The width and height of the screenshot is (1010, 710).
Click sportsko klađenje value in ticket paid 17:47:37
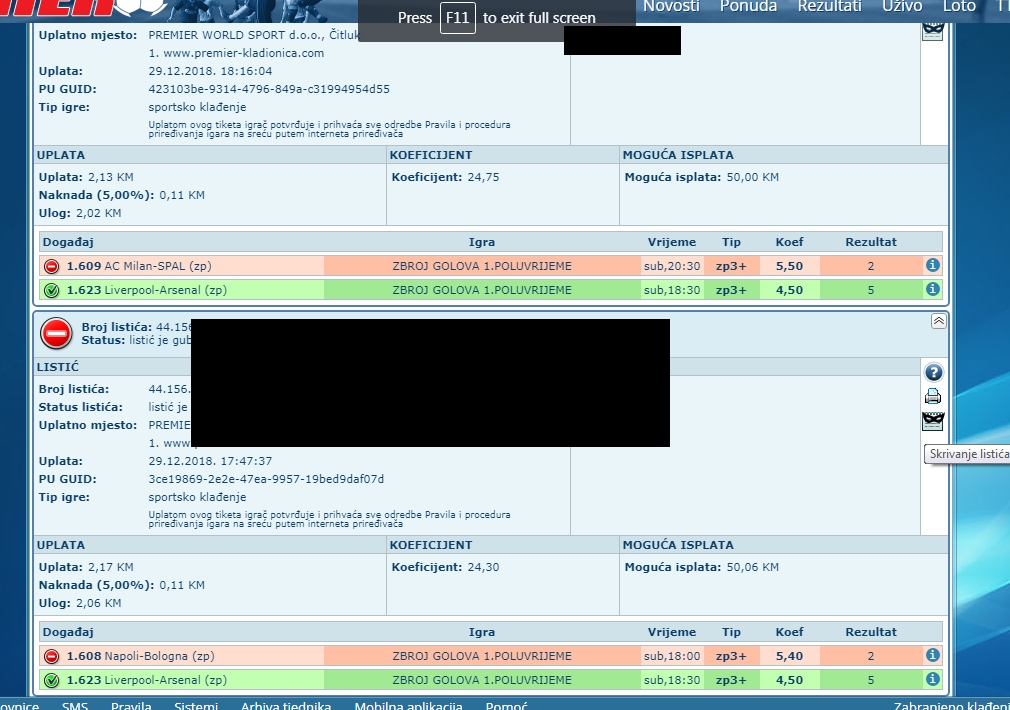click(197, 497)
